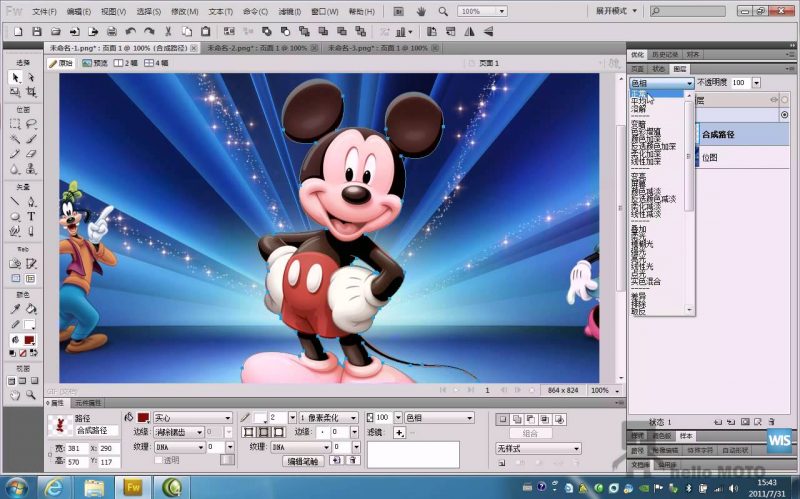Screen dimensions: 800x499
Task: Click the 编辑笔触 button
Action: pyautogui.click(x=303, y=461)
